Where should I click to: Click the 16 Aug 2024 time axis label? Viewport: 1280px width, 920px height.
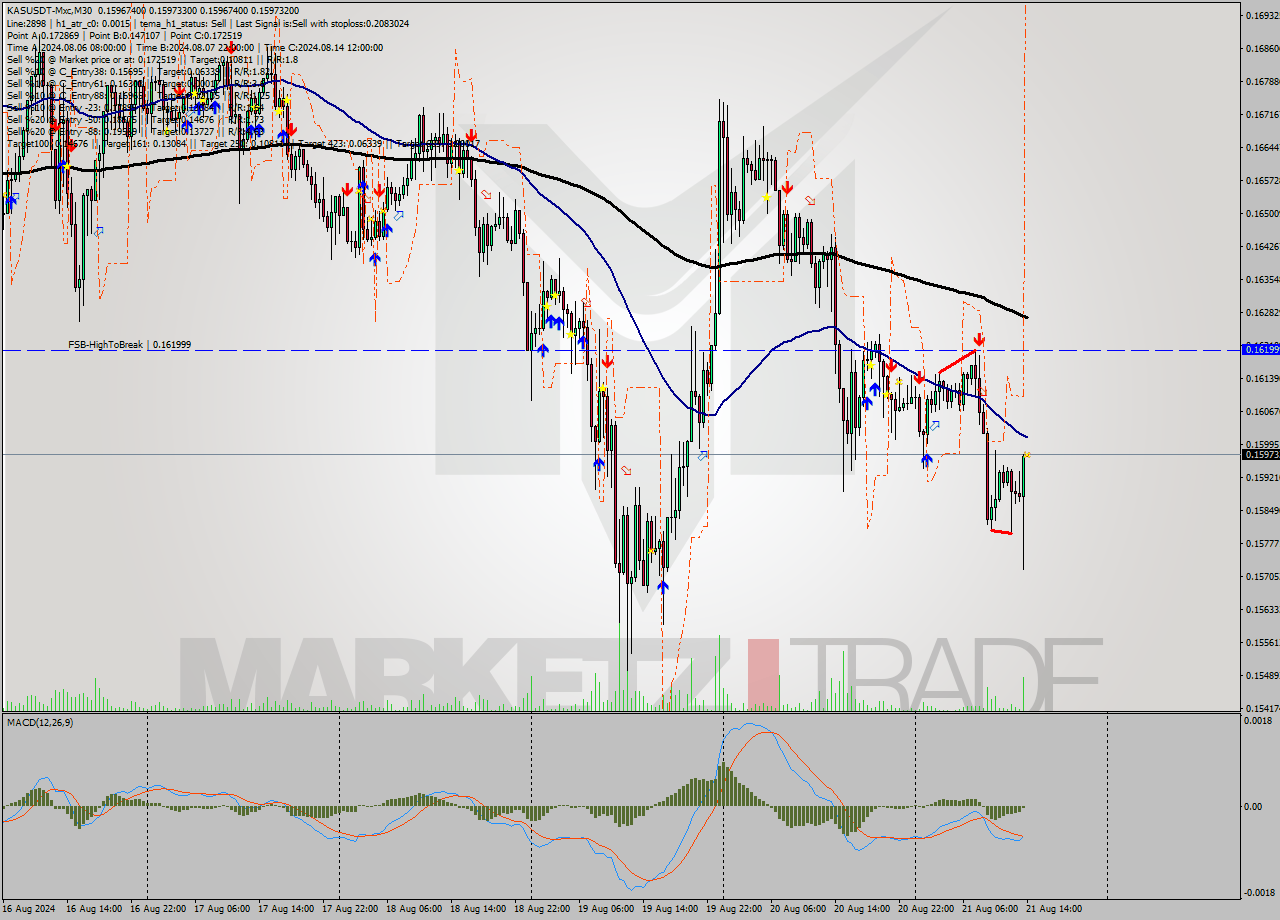point(29,909)
